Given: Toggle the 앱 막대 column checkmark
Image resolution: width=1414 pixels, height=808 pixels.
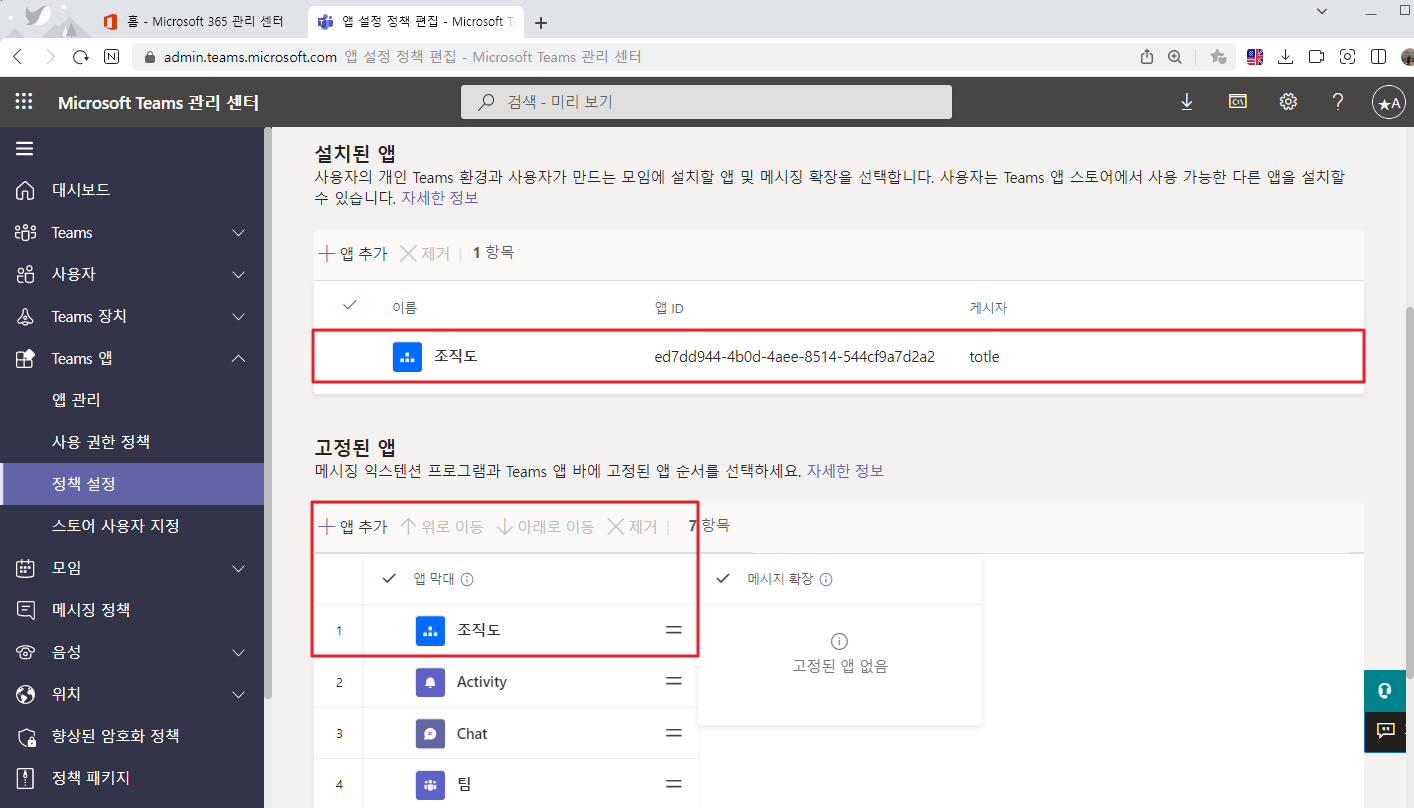Looking at the screenshot, I should (390, 579).
